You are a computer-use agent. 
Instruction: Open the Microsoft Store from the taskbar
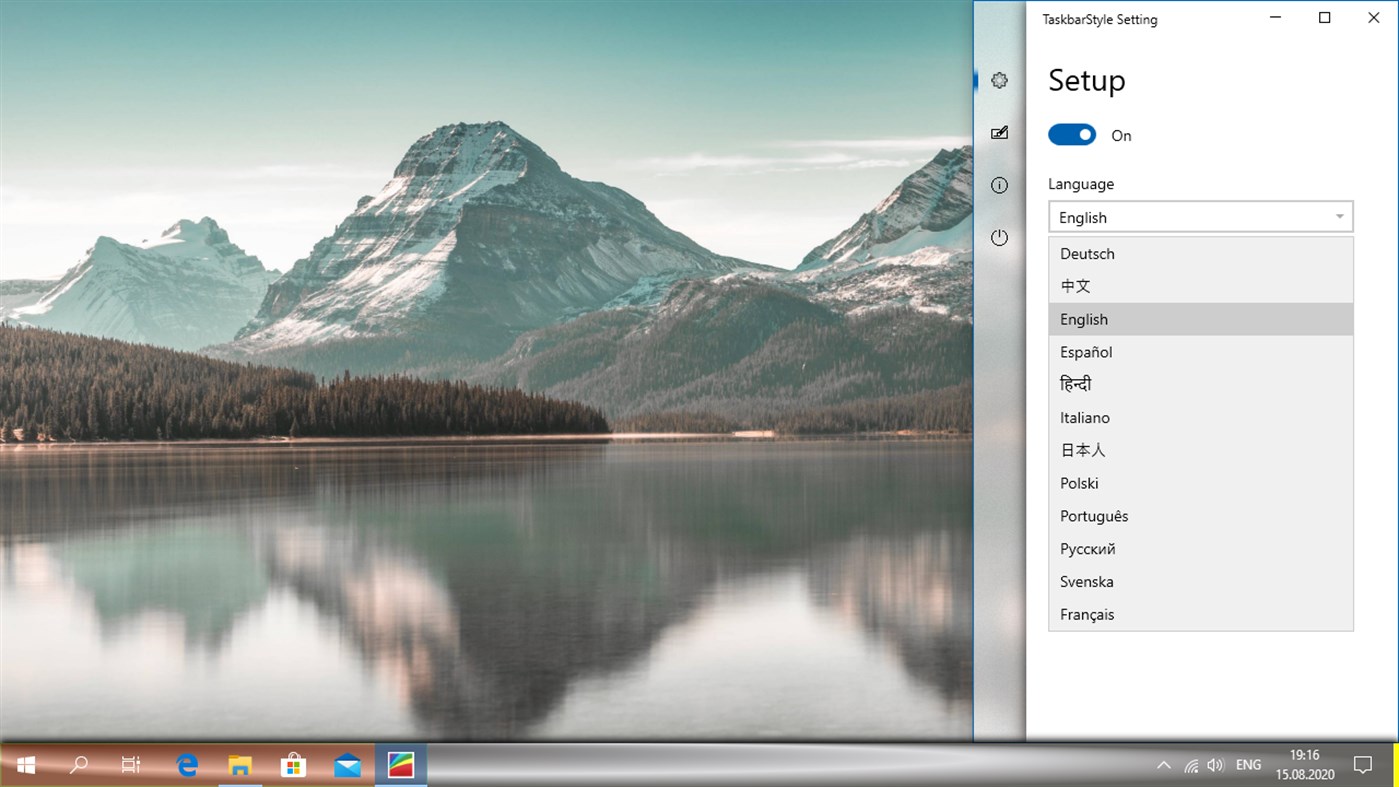click(293, 765)
